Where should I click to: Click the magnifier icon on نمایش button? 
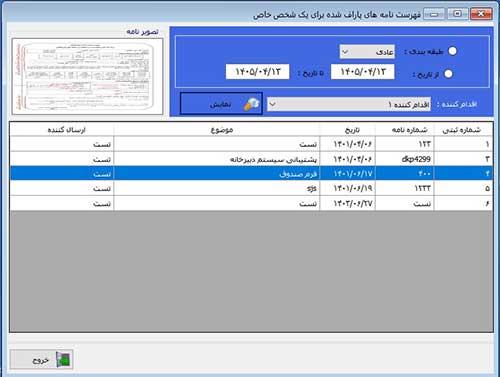pos(252,104)
